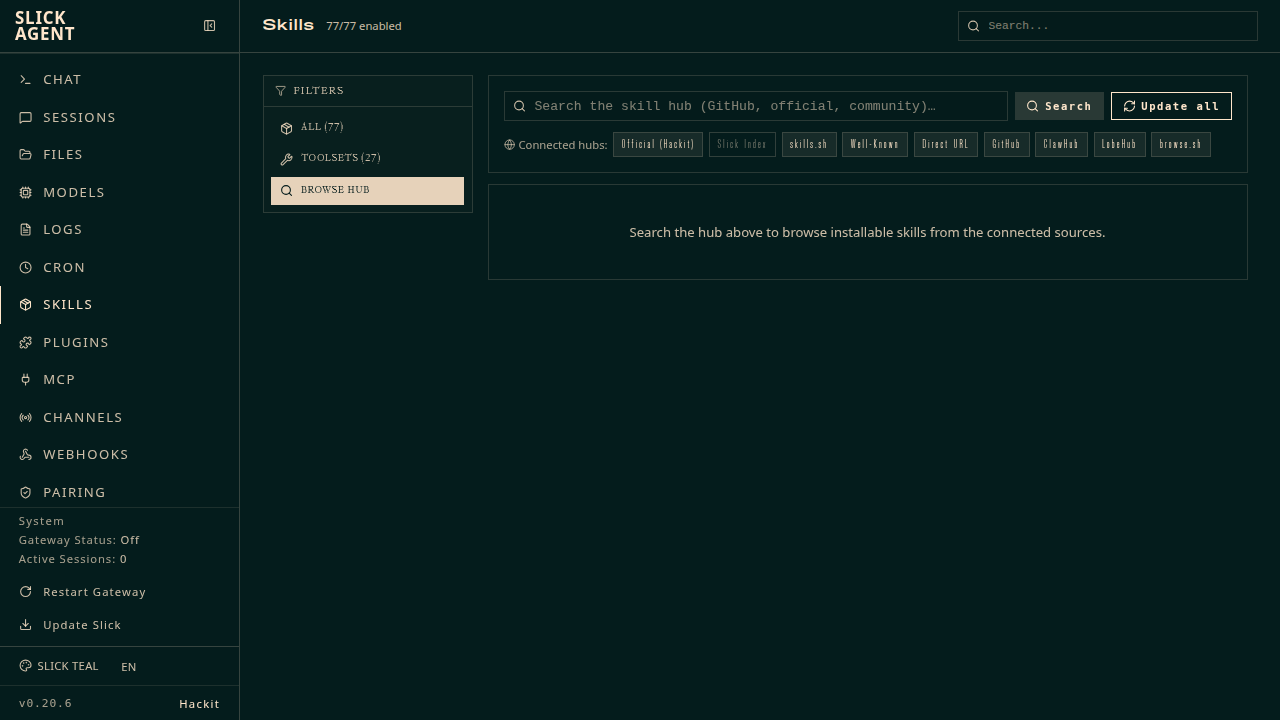Viewport: 1280px width, 720px height.
Task: Switch to the TOOLSETS (27) filter
Action: pyautogui.click(x=367, y=158)
